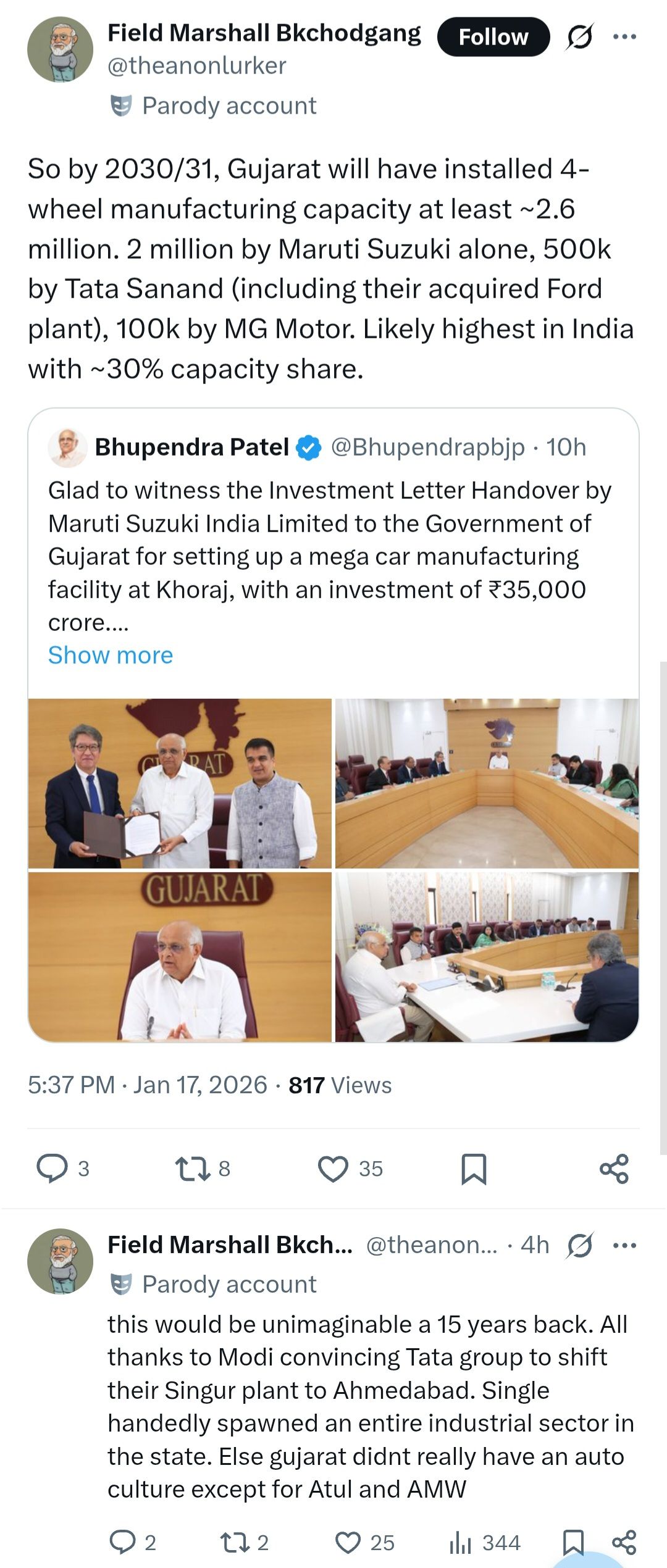Like the main tweet with 35 likes

pyautogui.click(x=333, y=1168)
